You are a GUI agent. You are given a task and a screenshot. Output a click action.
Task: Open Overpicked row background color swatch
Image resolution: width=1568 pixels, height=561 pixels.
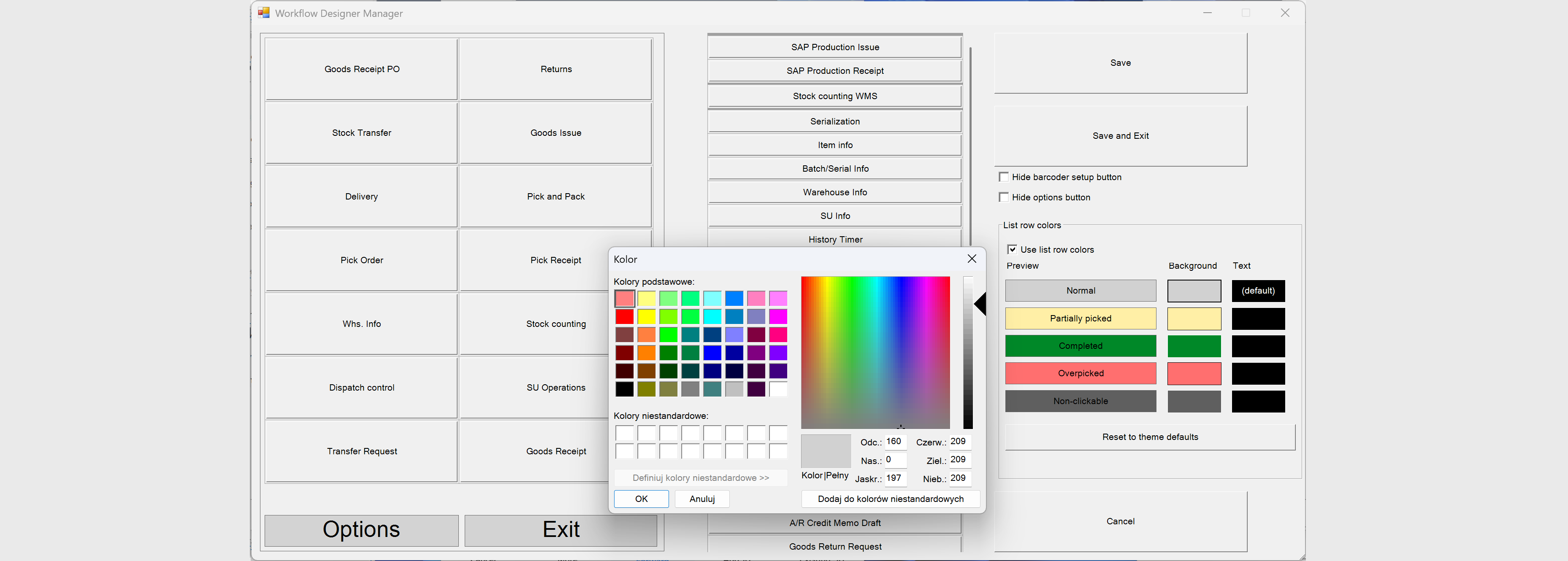pos(1194,374)
